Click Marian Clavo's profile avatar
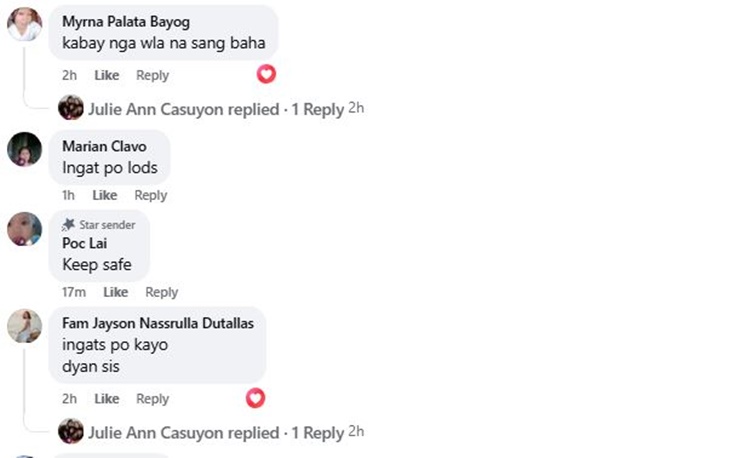Image resolution: width=750 pixels, height=458 pixels. (x=24, y=149)
